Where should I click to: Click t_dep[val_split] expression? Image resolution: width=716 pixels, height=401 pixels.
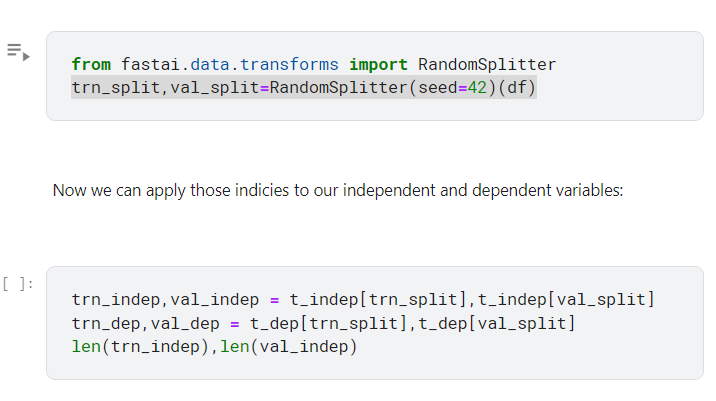497,323
